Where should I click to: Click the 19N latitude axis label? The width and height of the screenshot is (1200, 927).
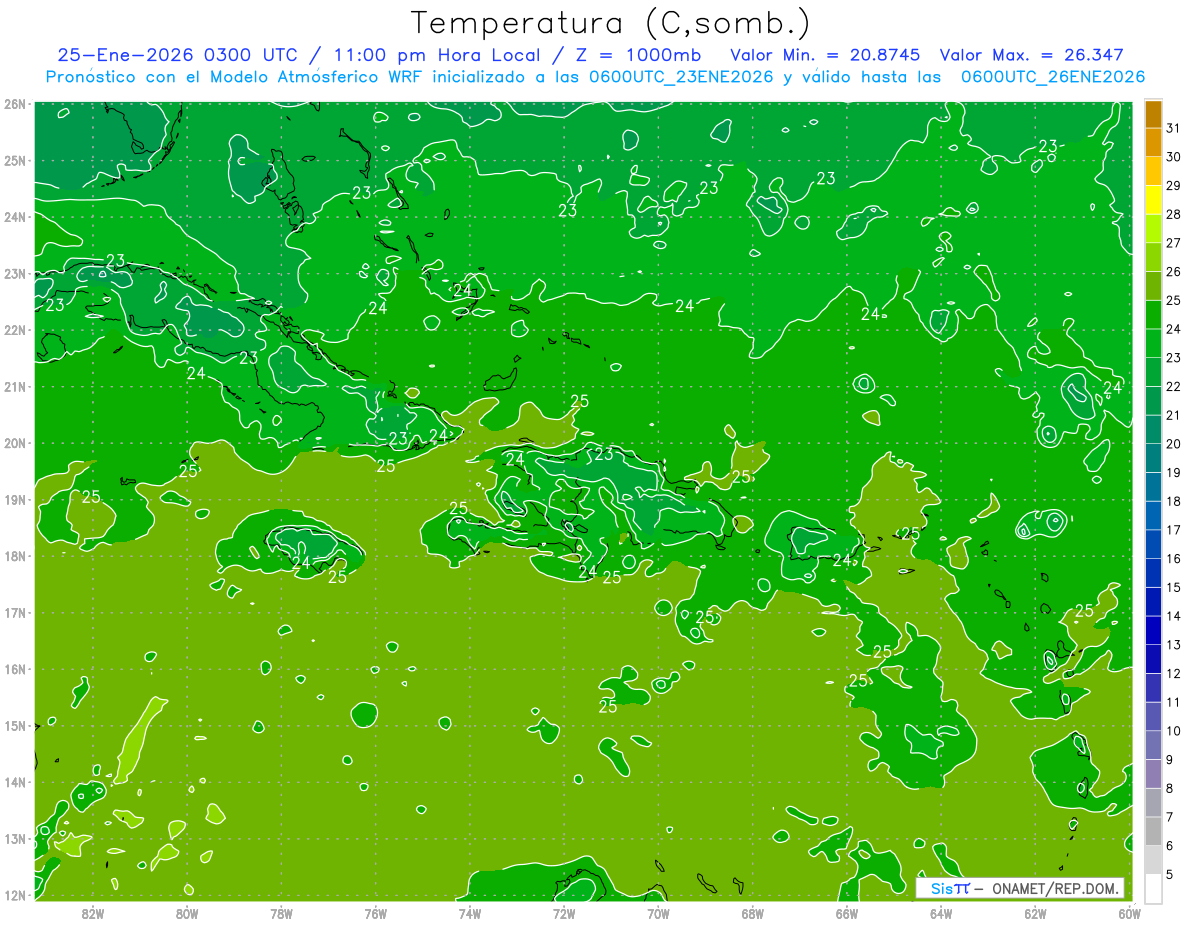pyautogui.click(x=15, y=499)
